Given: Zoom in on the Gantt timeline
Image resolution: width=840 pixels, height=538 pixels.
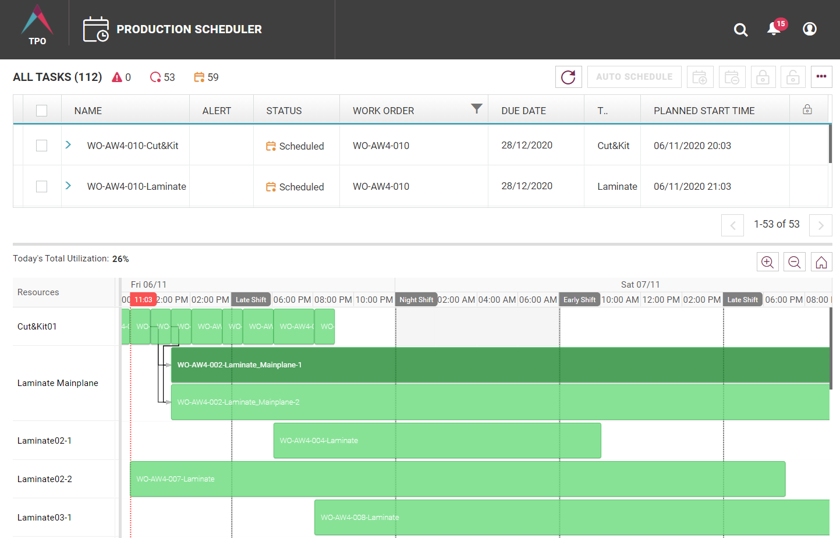Looking at the screenshot, I should pyautogui.click(x=768, y=262).
